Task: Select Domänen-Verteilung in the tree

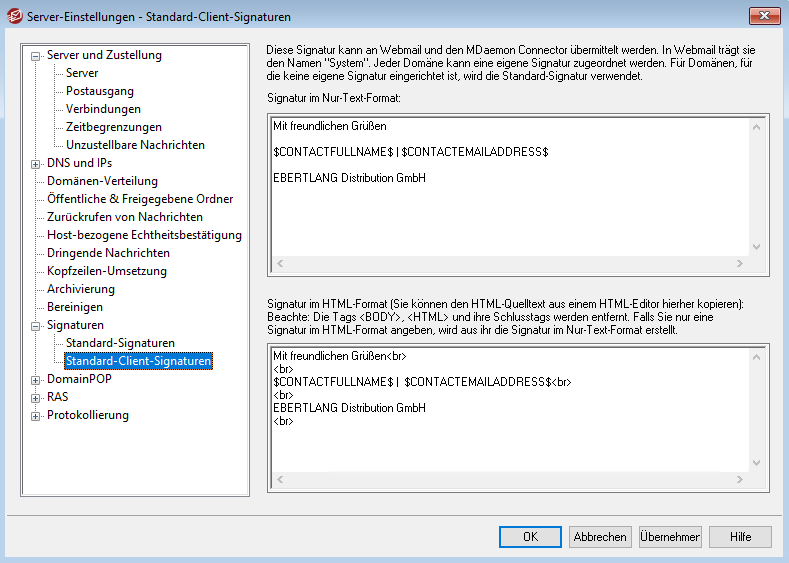Action: coord(102,181)
